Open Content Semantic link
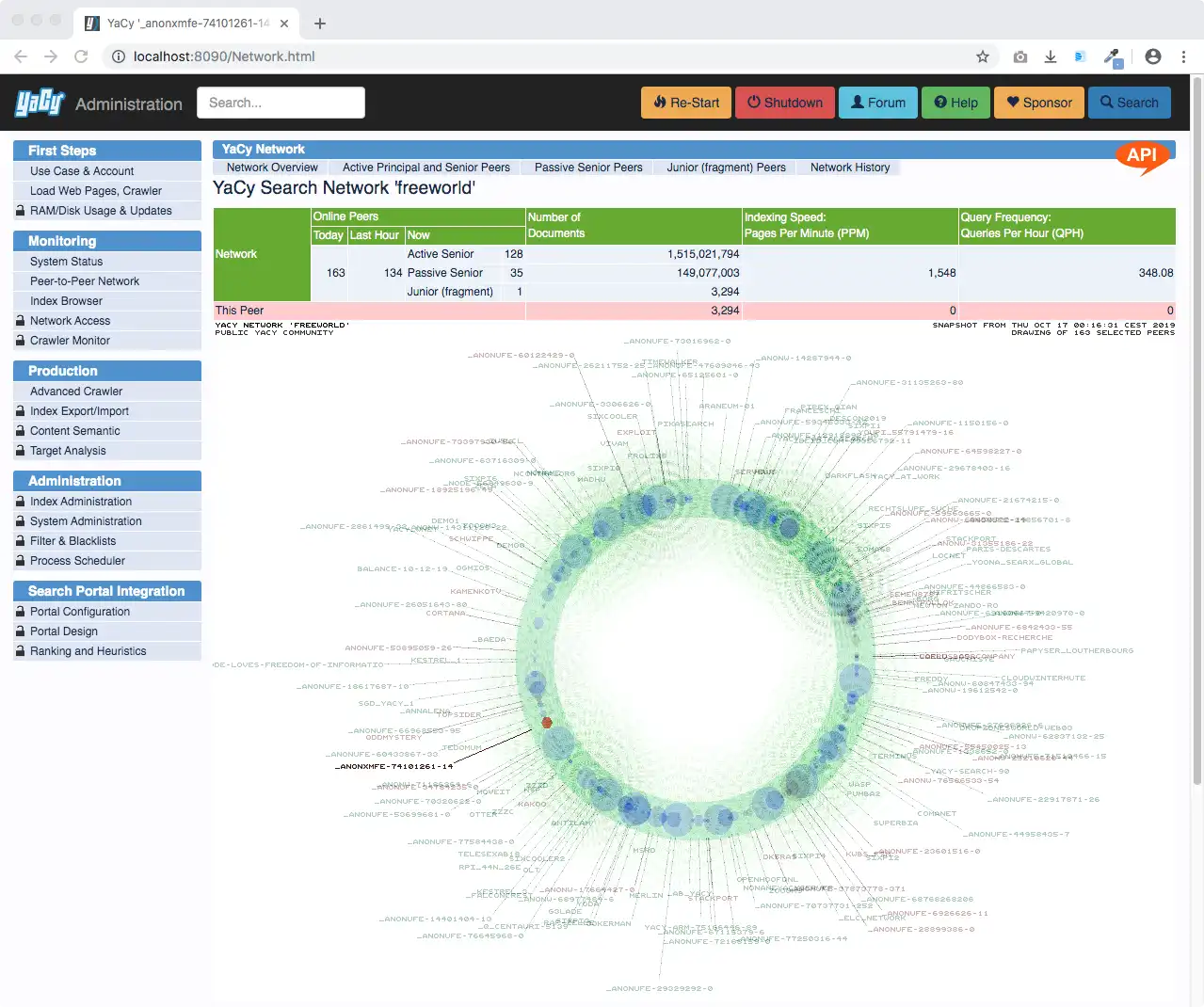 (75, 431)
